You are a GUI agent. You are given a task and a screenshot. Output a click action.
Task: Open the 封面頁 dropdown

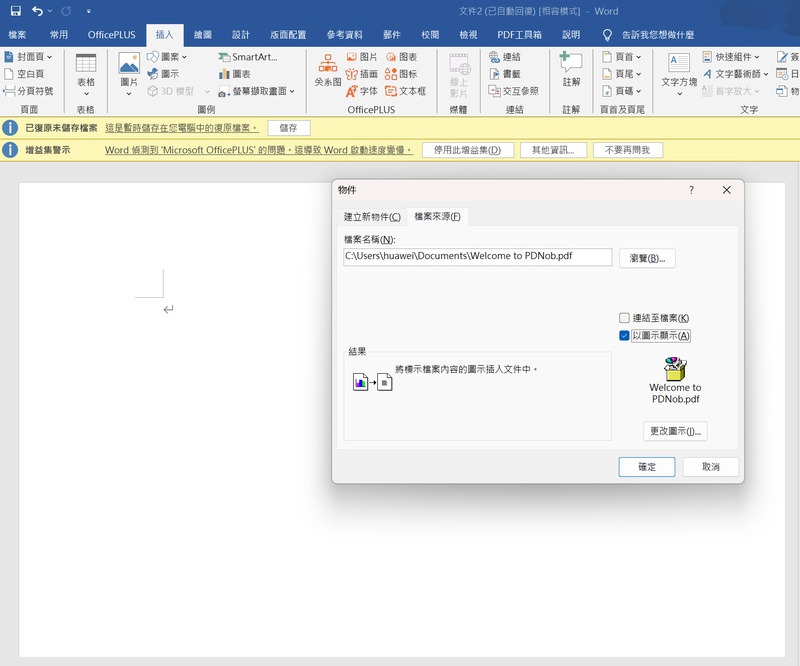click(x=28, y=57)
